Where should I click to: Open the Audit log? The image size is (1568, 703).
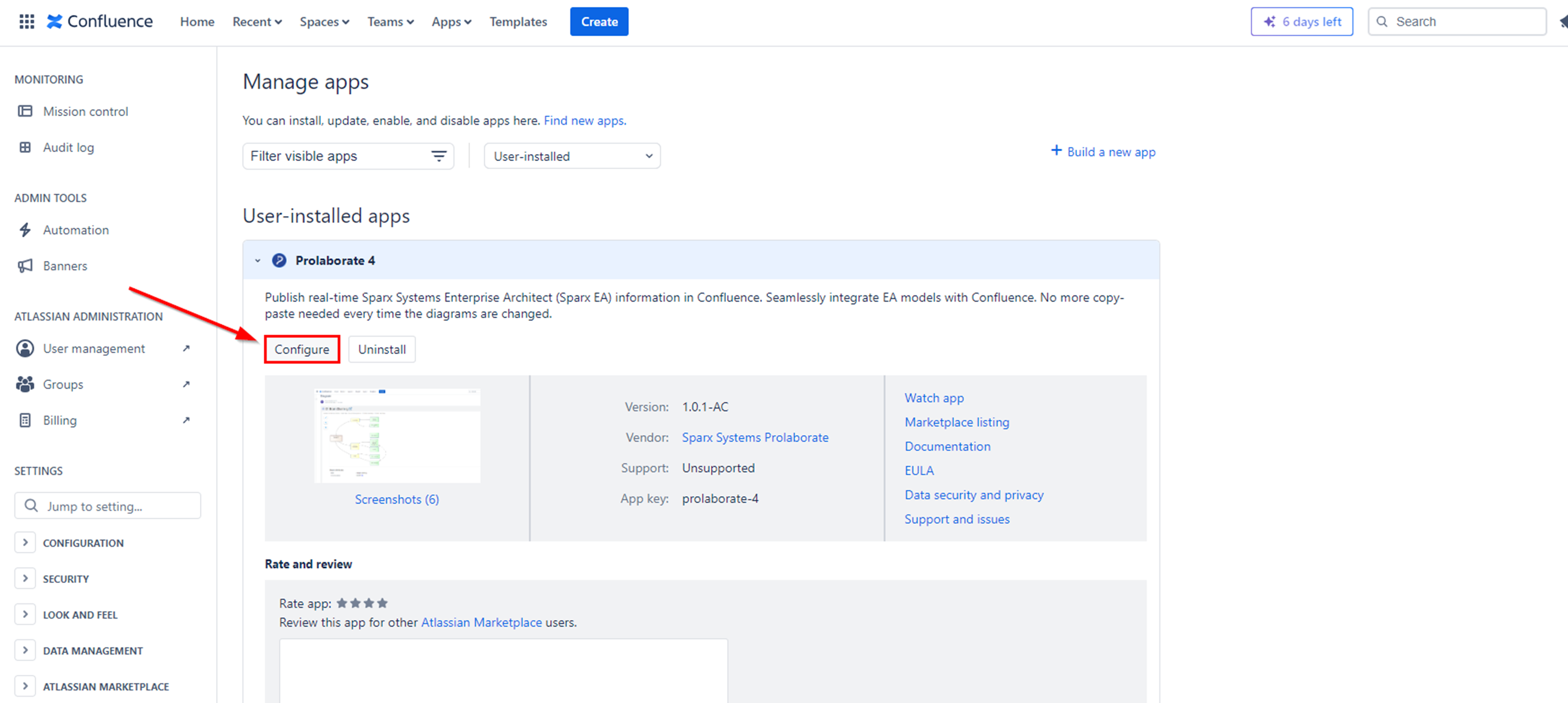pos(68,147)
